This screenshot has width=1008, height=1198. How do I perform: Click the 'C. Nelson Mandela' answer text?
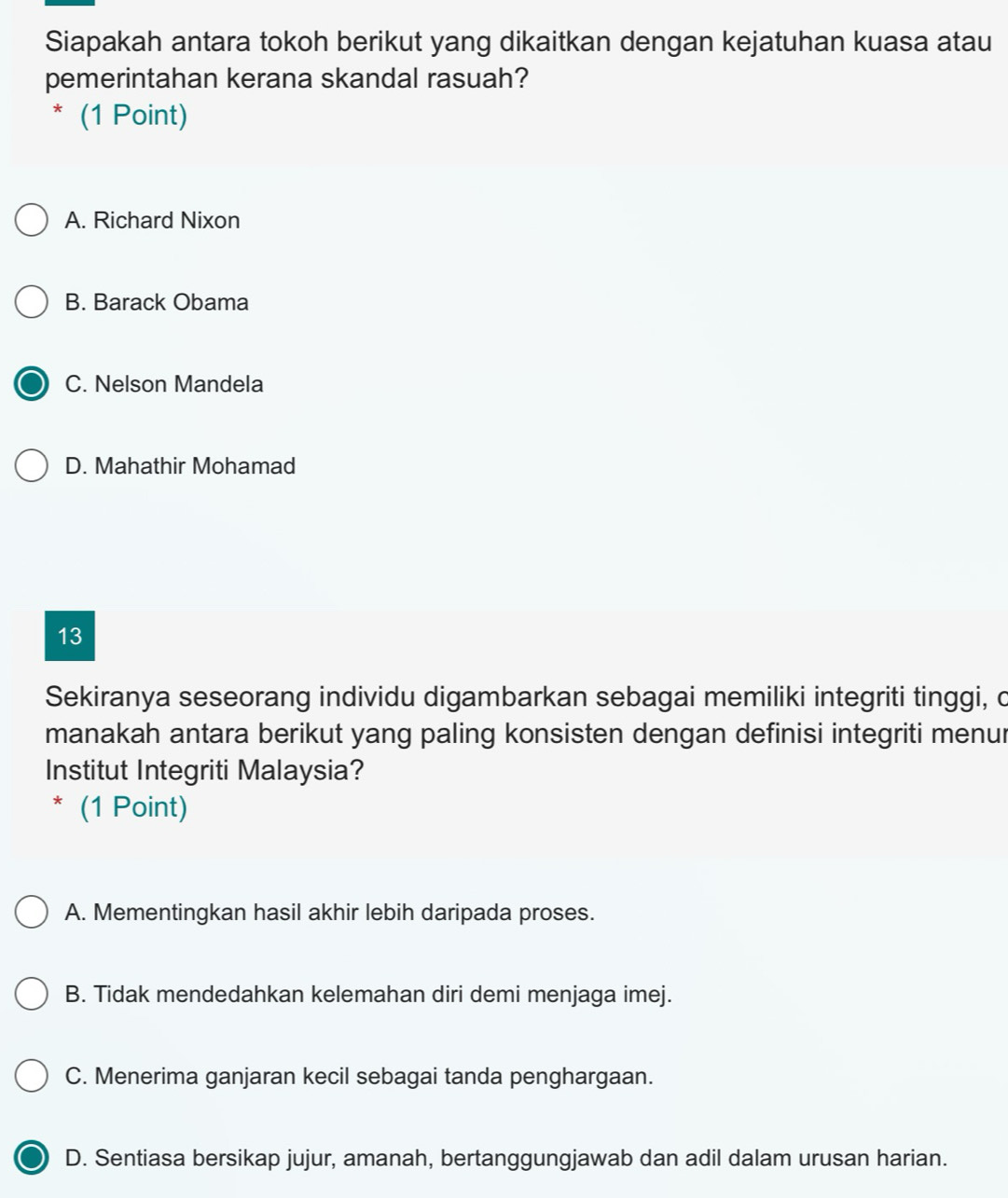pyautogui.click(x=165, y=384)
